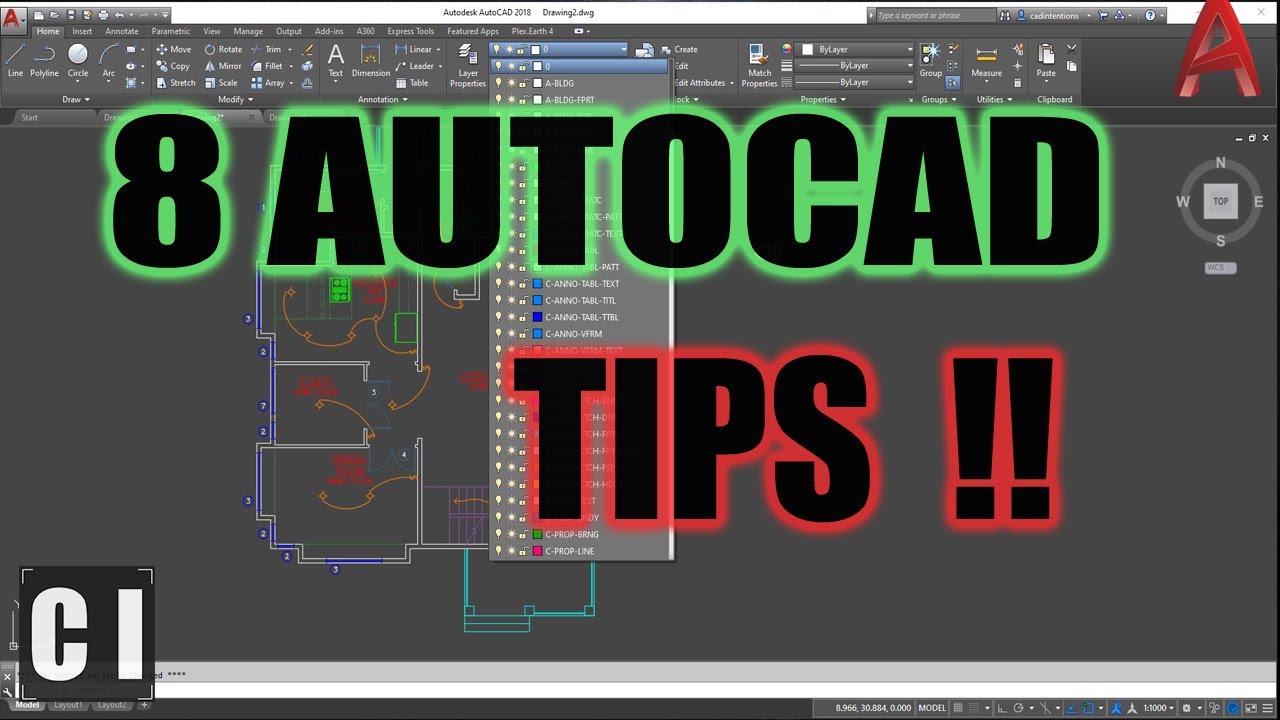1280x720 pixels.
Task: Expand the Utilities panel
Action: [994, 100]
